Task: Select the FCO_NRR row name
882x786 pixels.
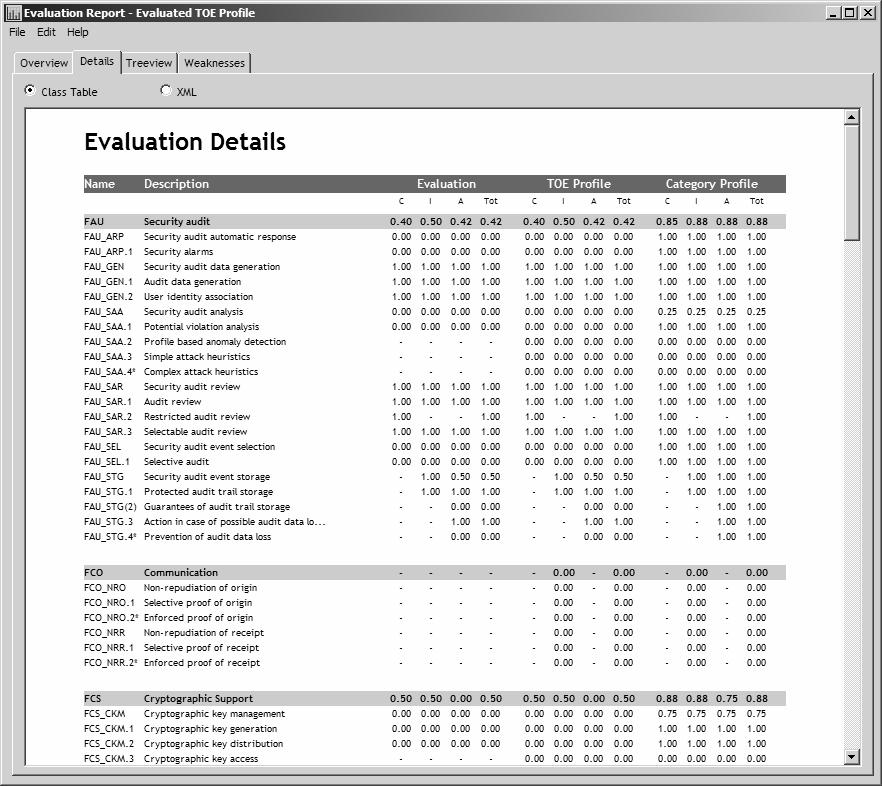Action: coord(105,633)
